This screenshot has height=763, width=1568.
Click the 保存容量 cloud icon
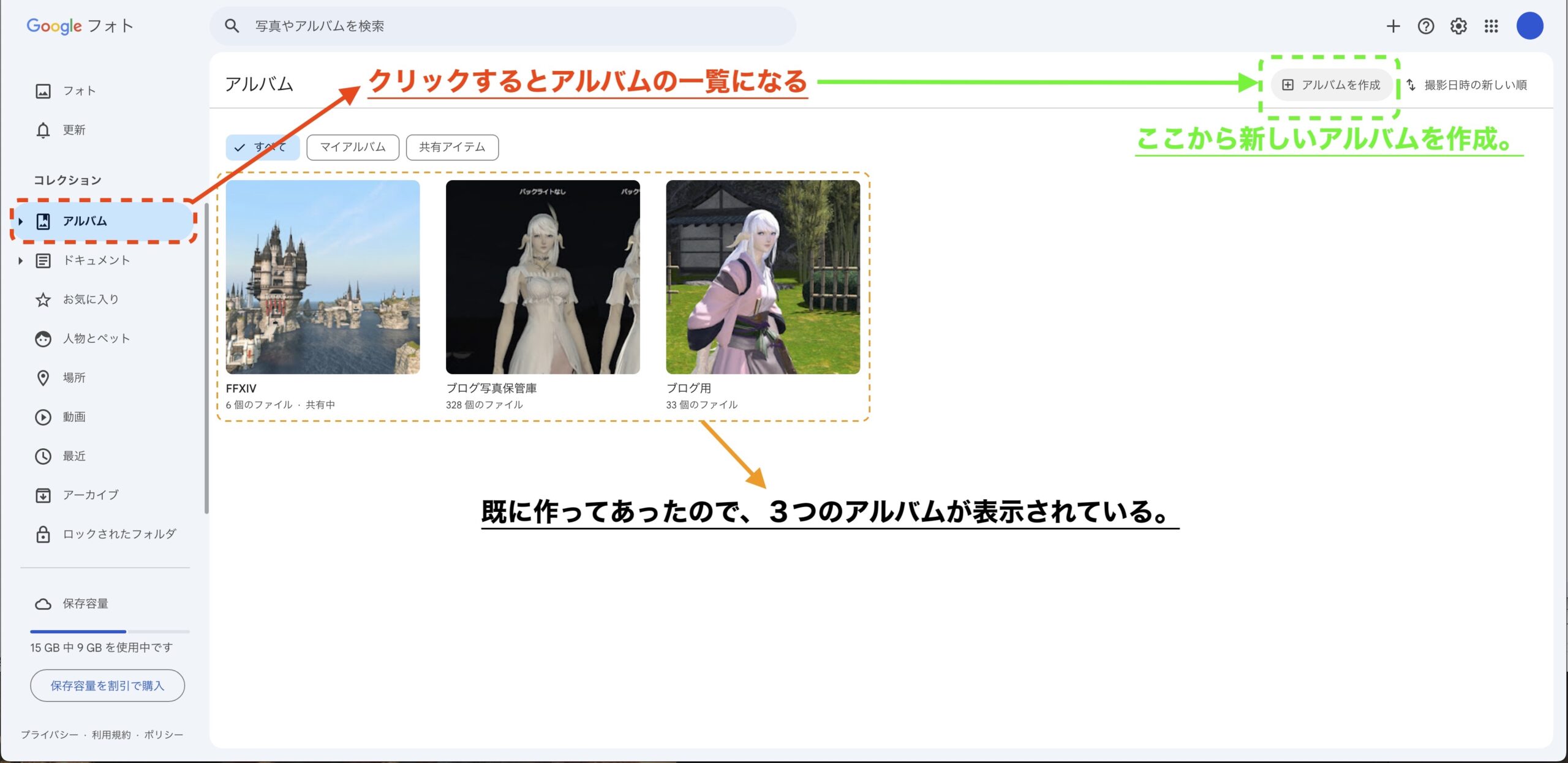tap(43, 604)
